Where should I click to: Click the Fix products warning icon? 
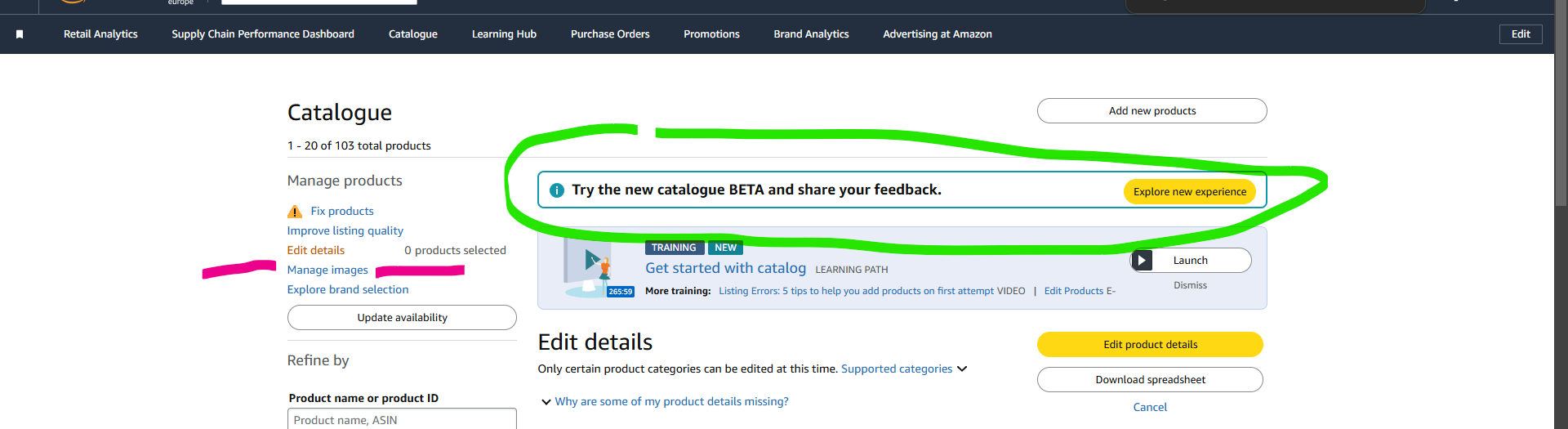(295, 212)
